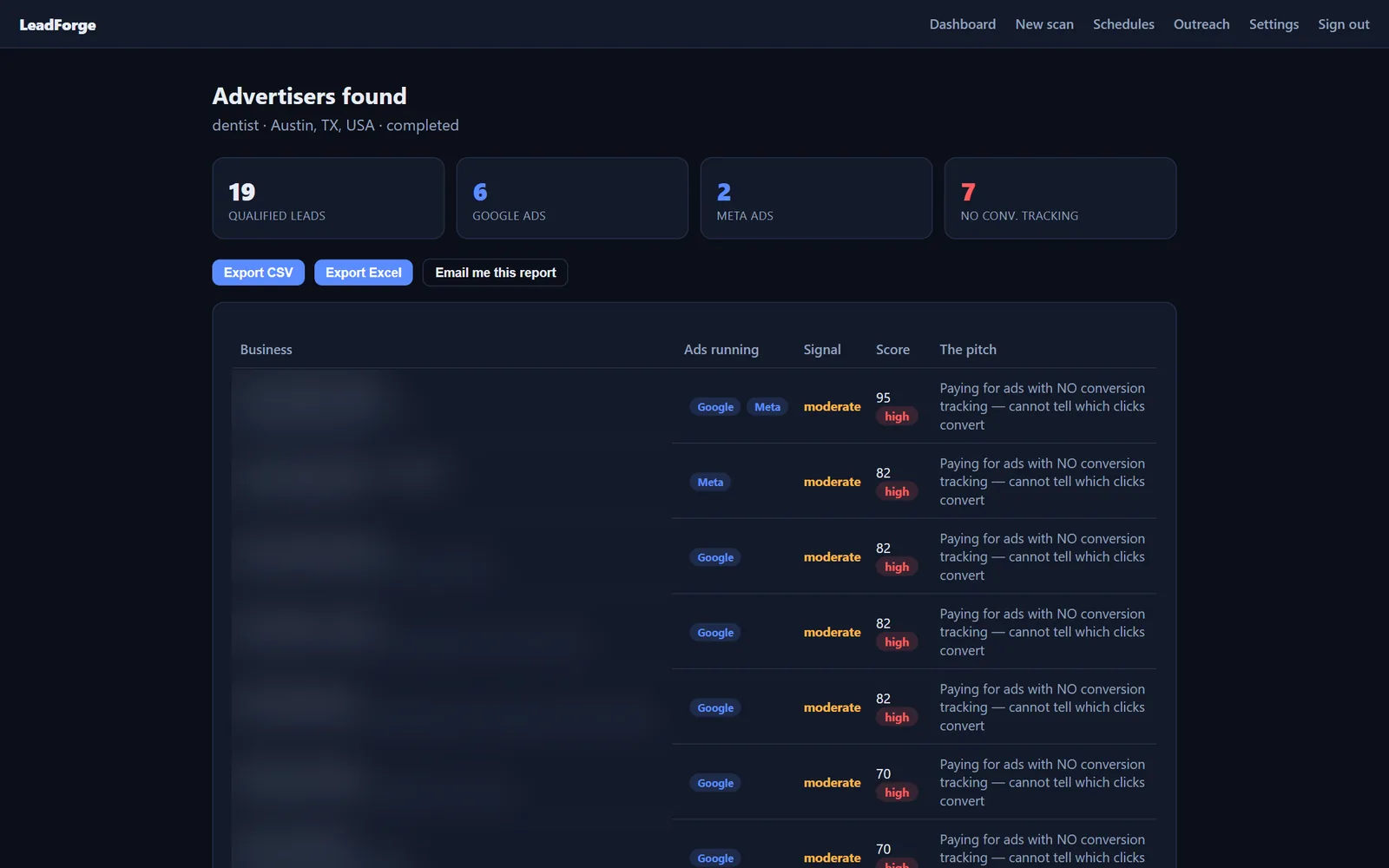Click the Signal column header

tap(821, 350)
